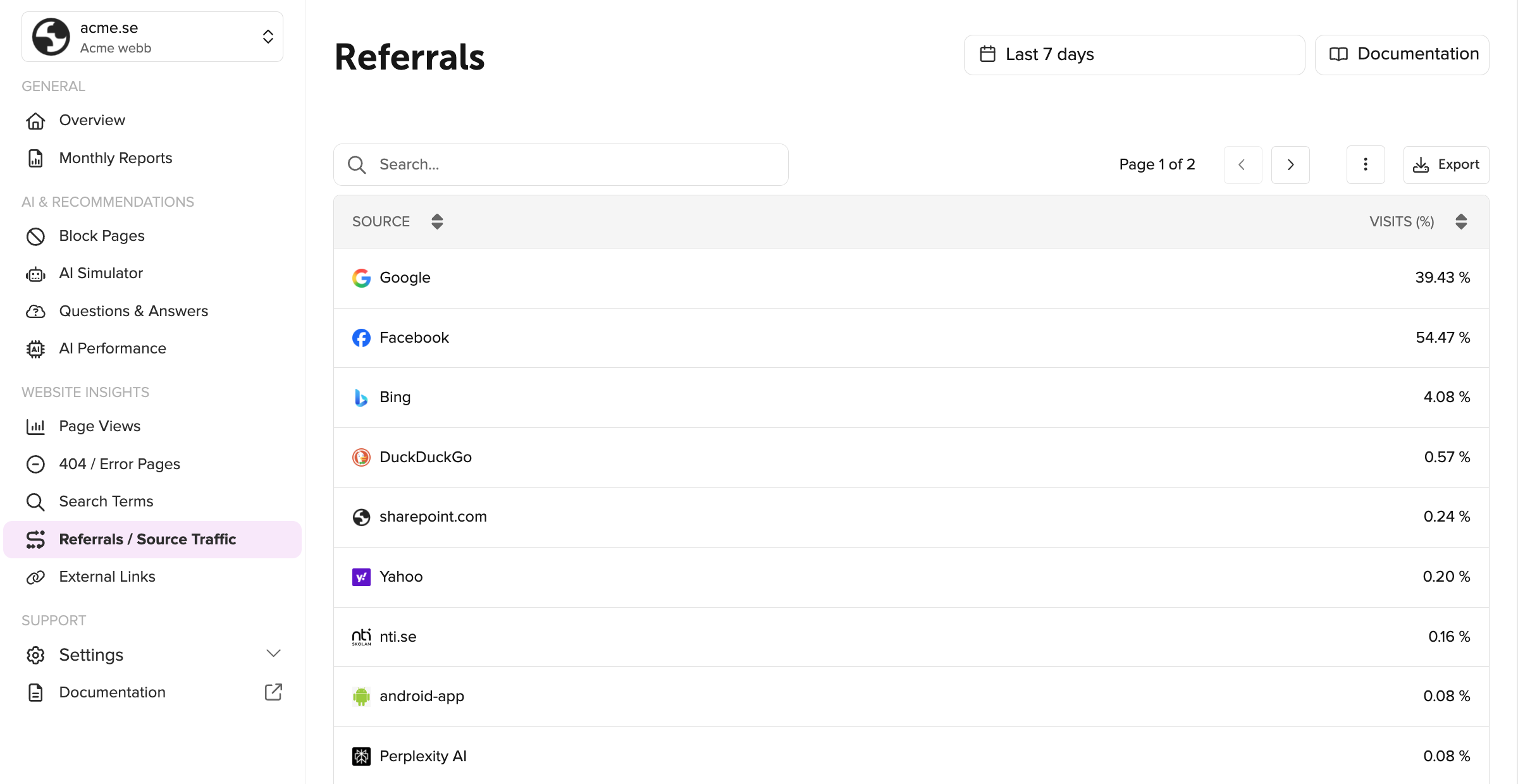This screenshot has width=1518, height=784.
Task: Click the Google logo icon
Action: (361, 278)
